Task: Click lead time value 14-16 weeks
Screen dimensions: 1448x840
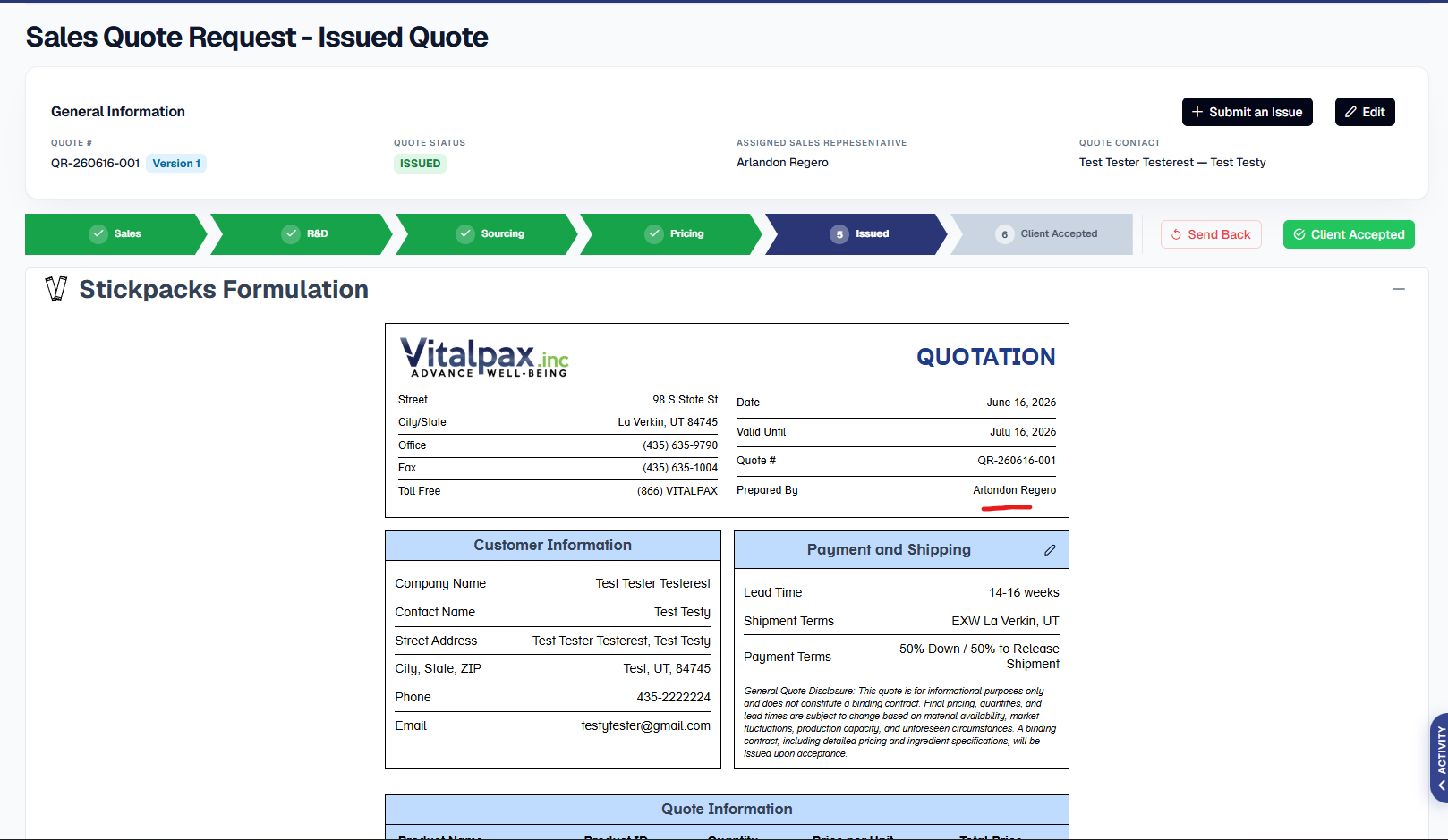Action: [x=1024, y=592]
